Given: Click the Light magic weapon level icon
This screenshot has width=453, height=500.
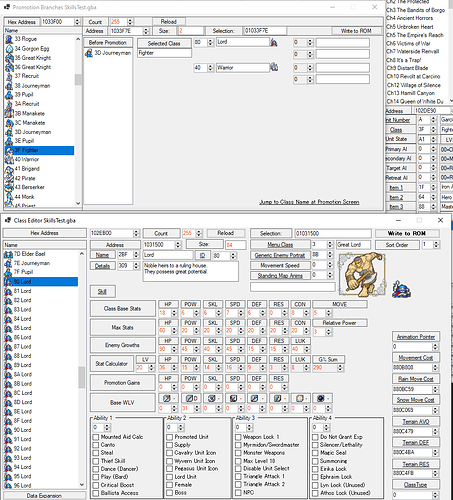Looking at the screenshot, I should click(x=299, y=398).
